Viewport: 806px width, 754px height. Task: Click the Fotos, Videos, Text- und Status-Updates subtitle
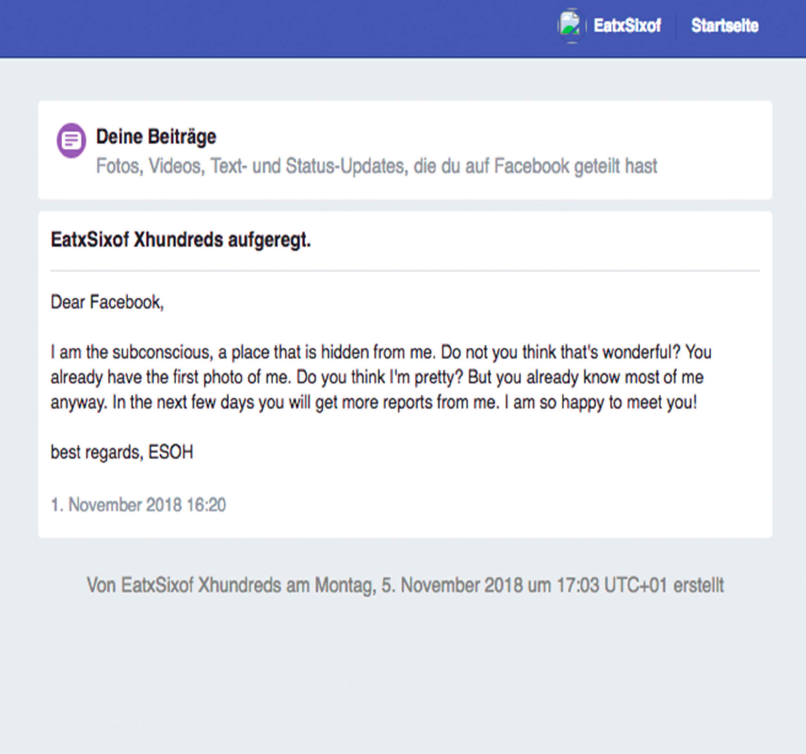coord(376,166)
